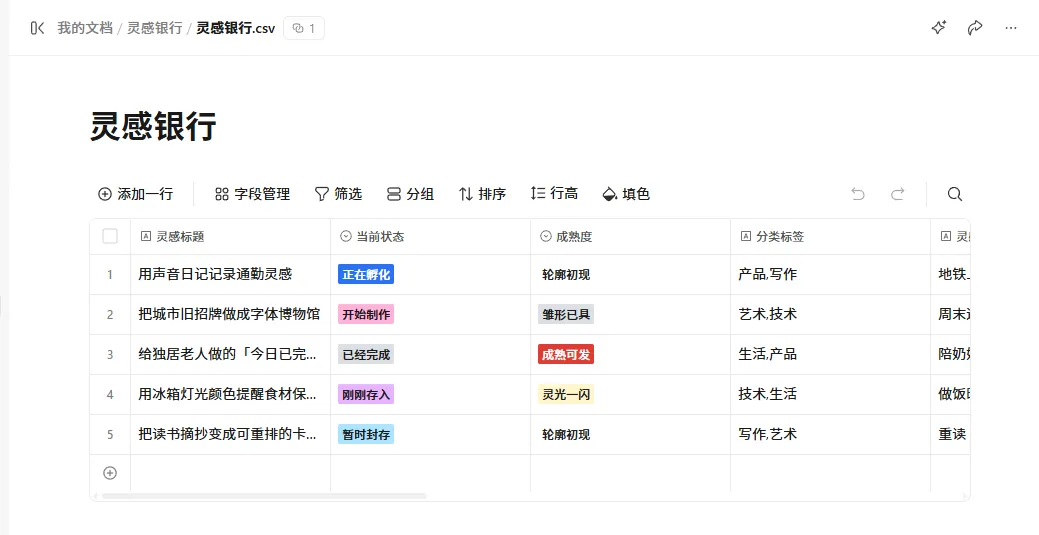The height and width of the screenshot is (535, 1039).
Task: Click the undo arrow icon
Action: [x=858, y=194]
